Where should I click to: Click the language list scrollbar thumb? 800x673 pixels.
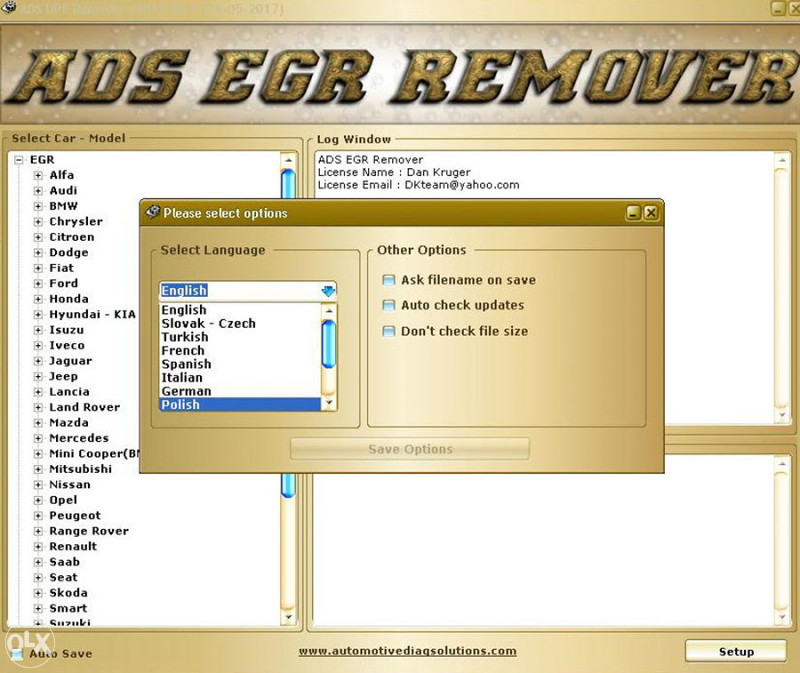click(329, 343)
